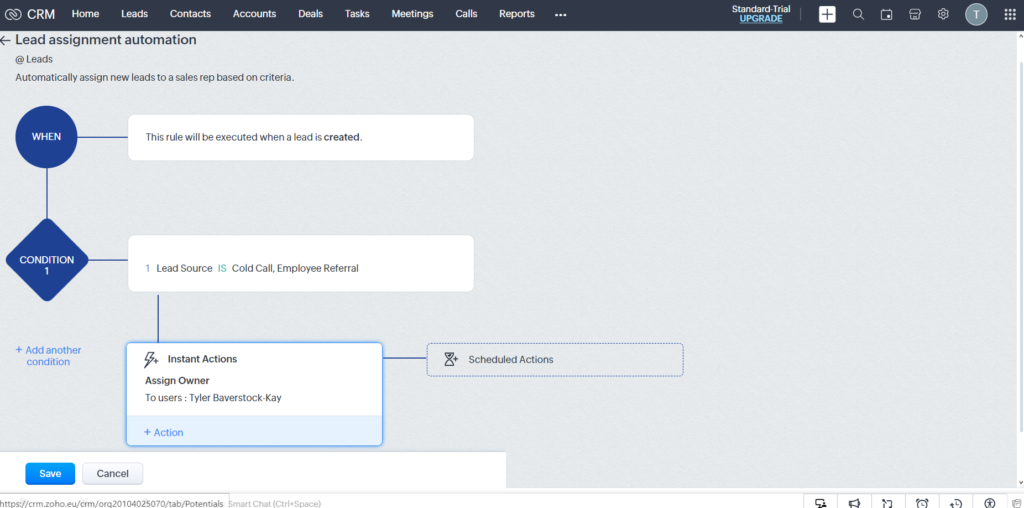1024x508 pixels.
Task: Click the WHEN circle node
Action: pyautogui.click(x=46, y=137)
